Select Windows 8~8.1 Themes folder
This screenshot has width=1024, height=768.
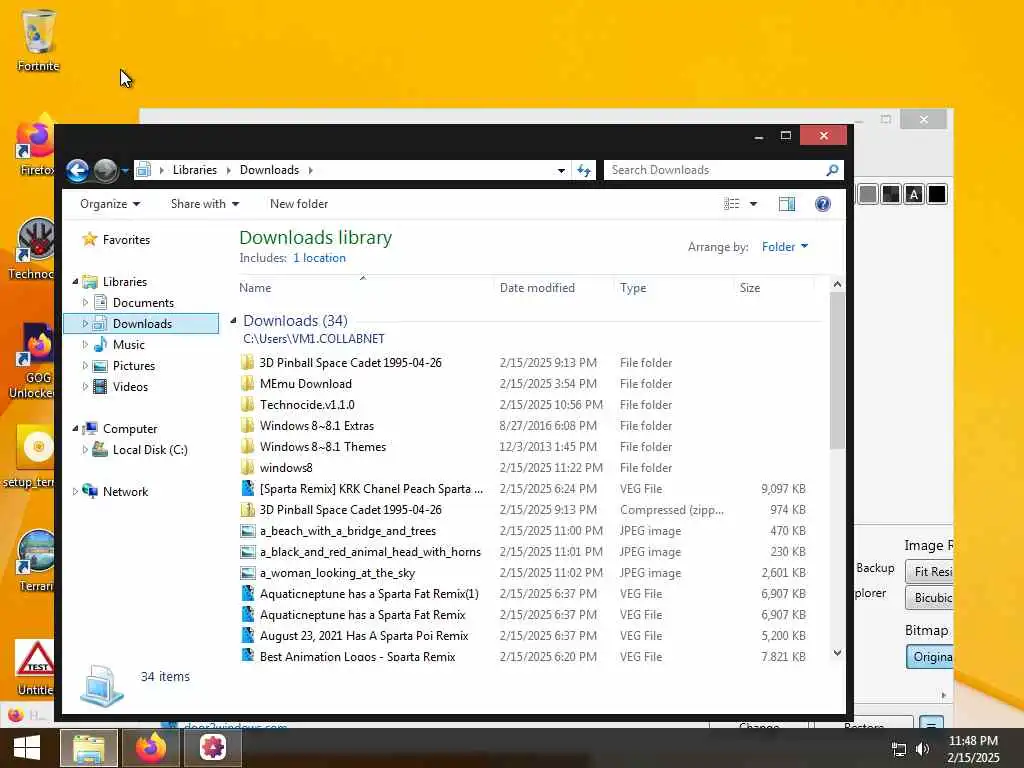pyautogui.click(x=323, y=447)
